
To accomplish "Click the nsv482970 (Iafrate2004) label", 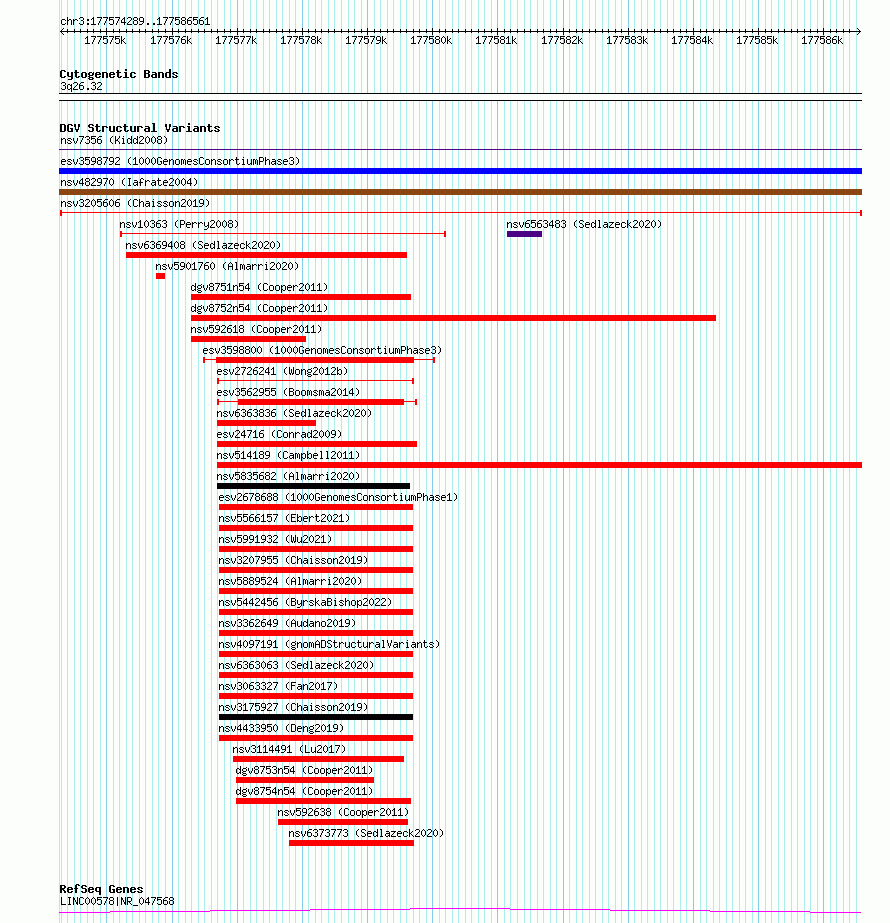I will pyautogui.click(x=129, y=182).
